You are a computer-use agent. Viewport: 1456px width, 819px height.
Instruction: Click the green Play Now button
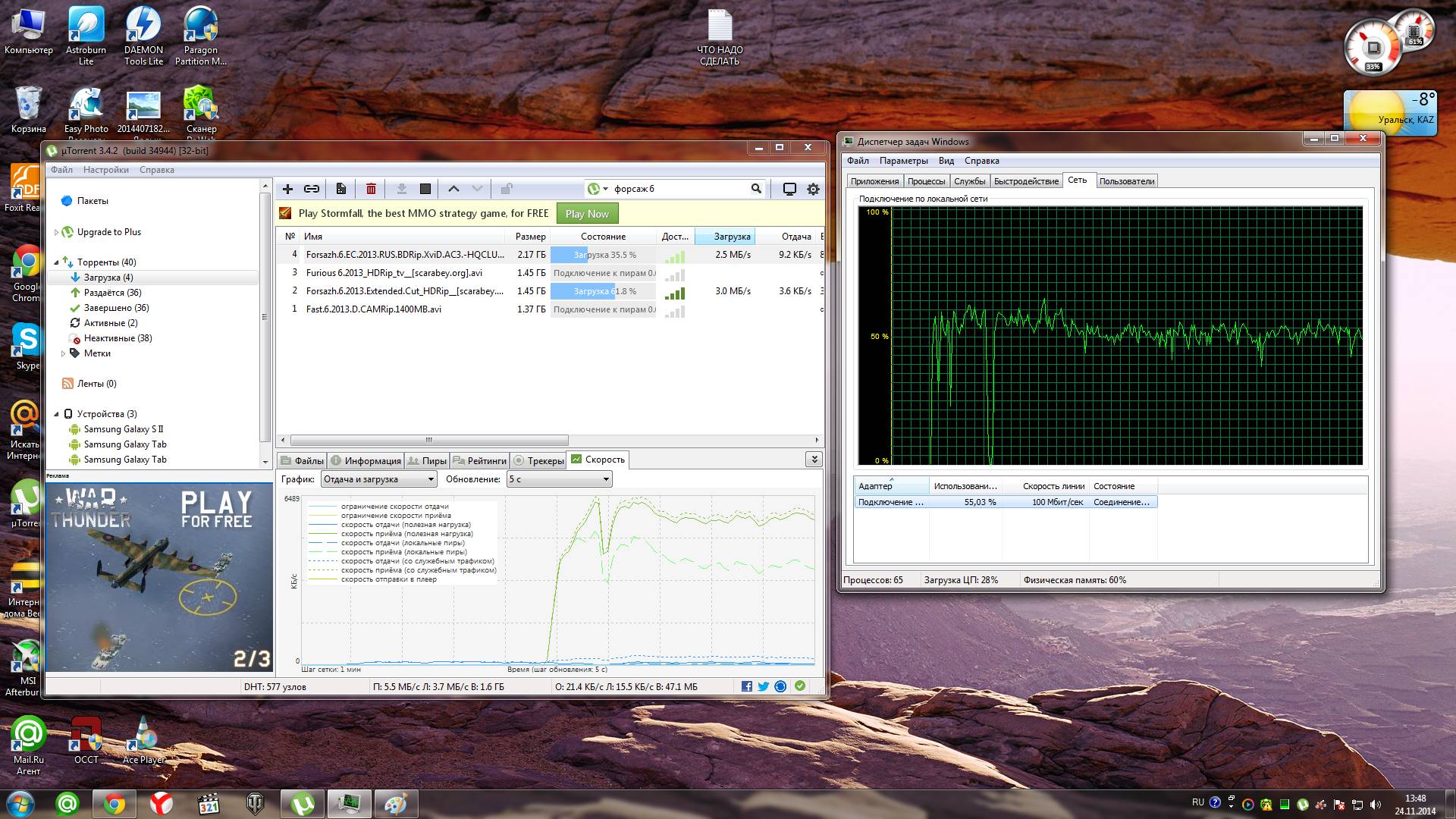(587, 214)
